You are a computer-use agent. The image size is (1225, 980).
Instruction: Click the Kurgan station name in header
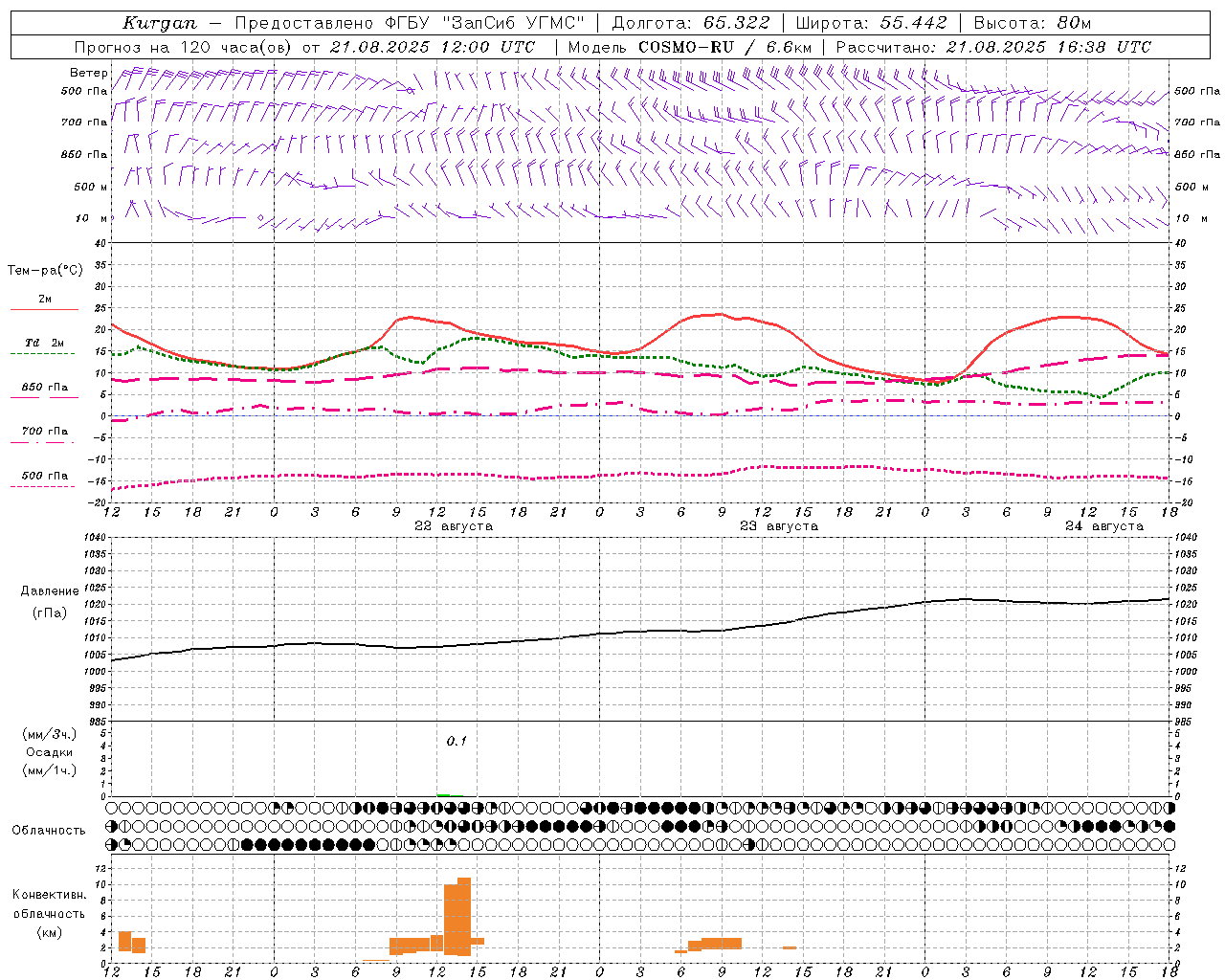click(160, 23)
